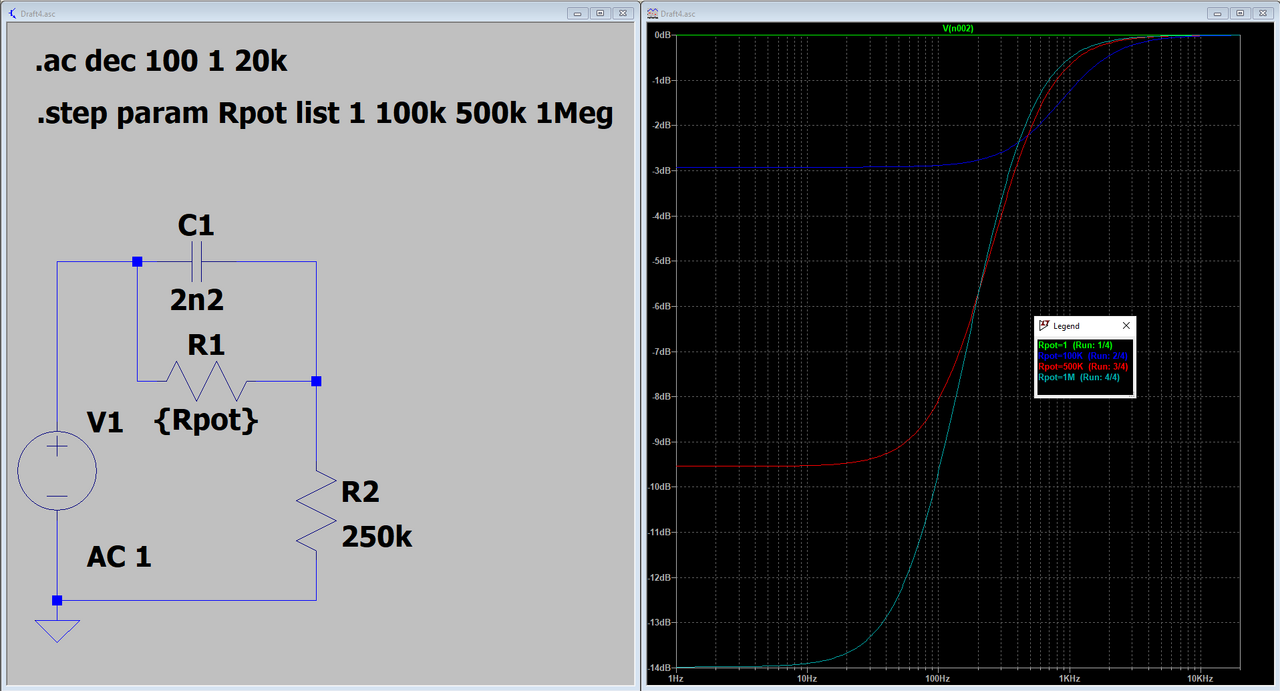Click the schematic window title icon
The width and height of the screenshot is (1280, 691).
point(11,13)
